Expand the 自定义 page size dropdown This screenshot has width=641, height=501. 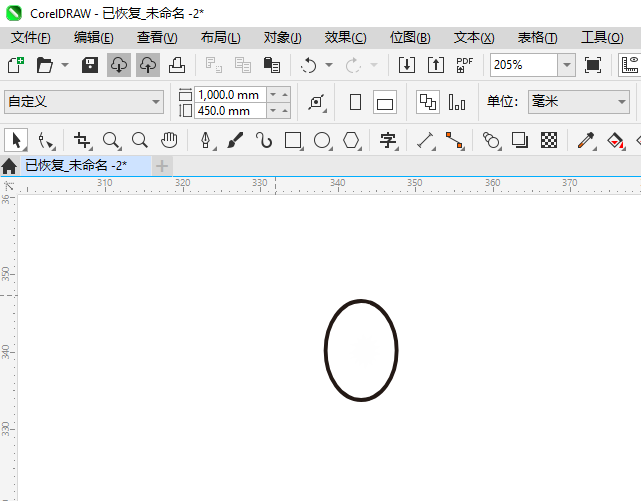(x=156, y=102)
